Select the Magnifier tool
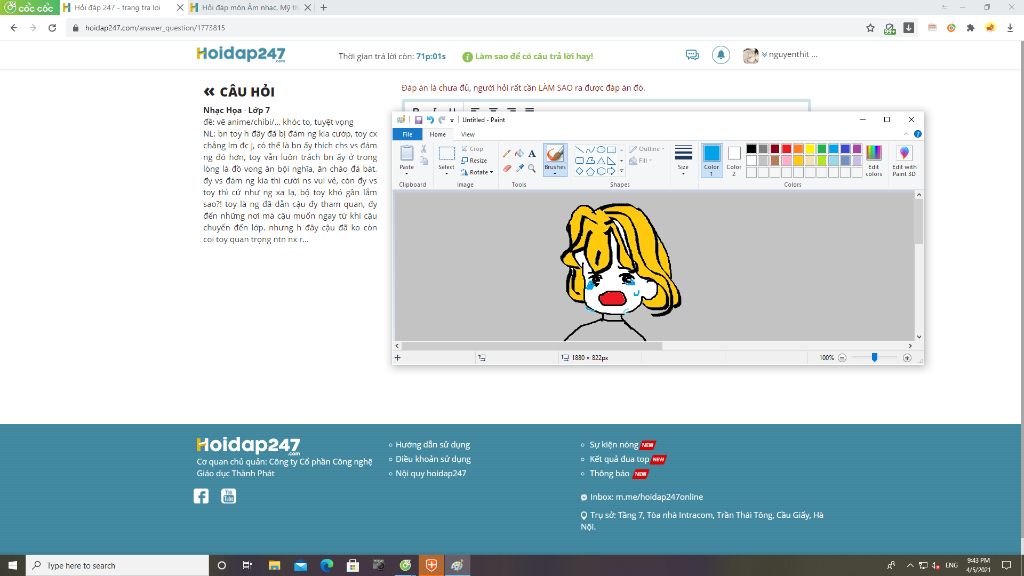Viewport: 1024px width, 576px height. coord(531,167)
